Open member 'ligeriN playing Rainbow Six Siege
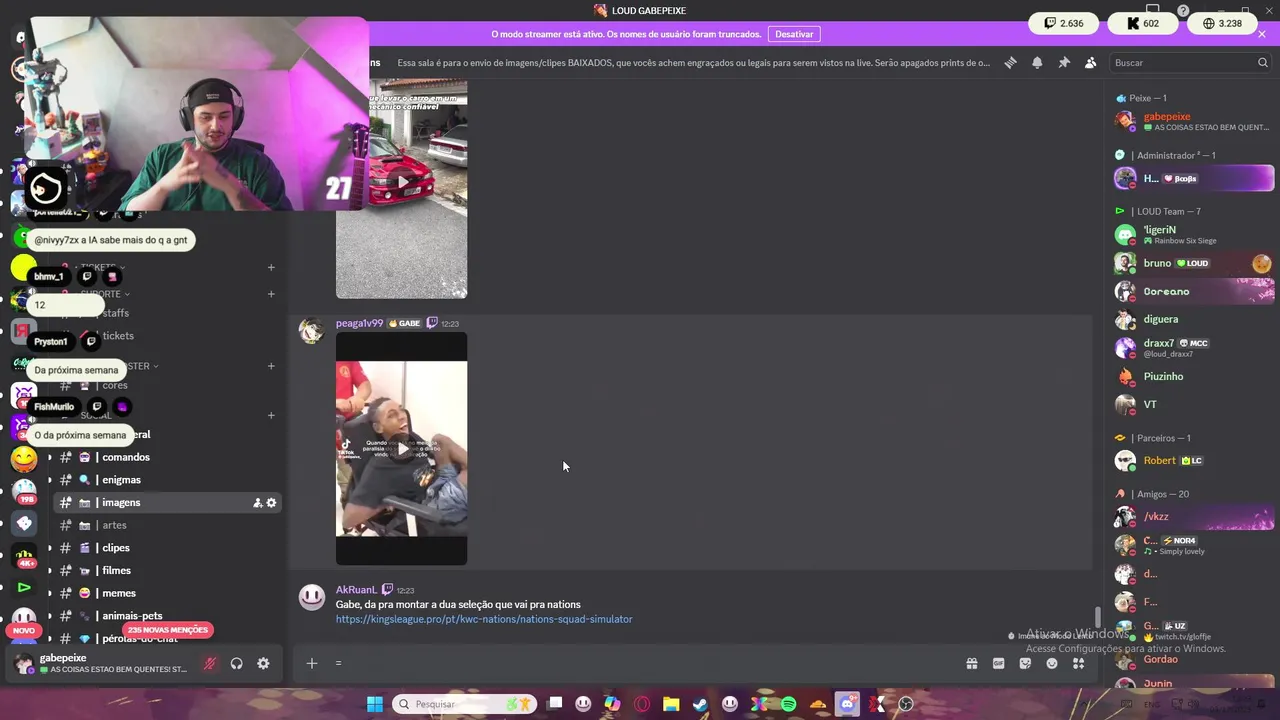Screen dimensions: 1280x720 [1194, 235]
